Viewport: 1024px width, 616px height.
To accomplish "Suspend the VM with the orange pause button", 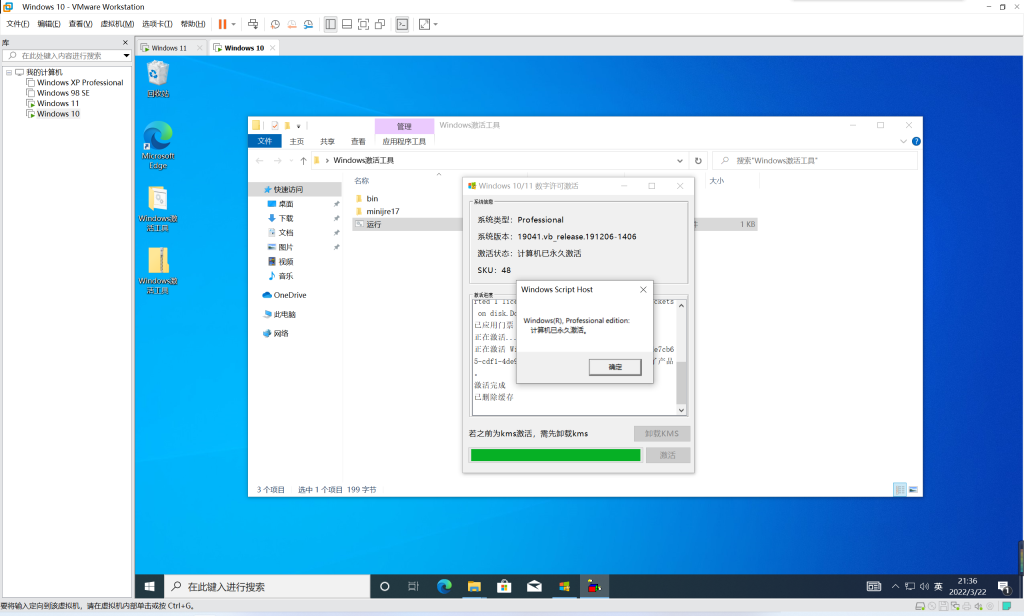I will [222, 24].
